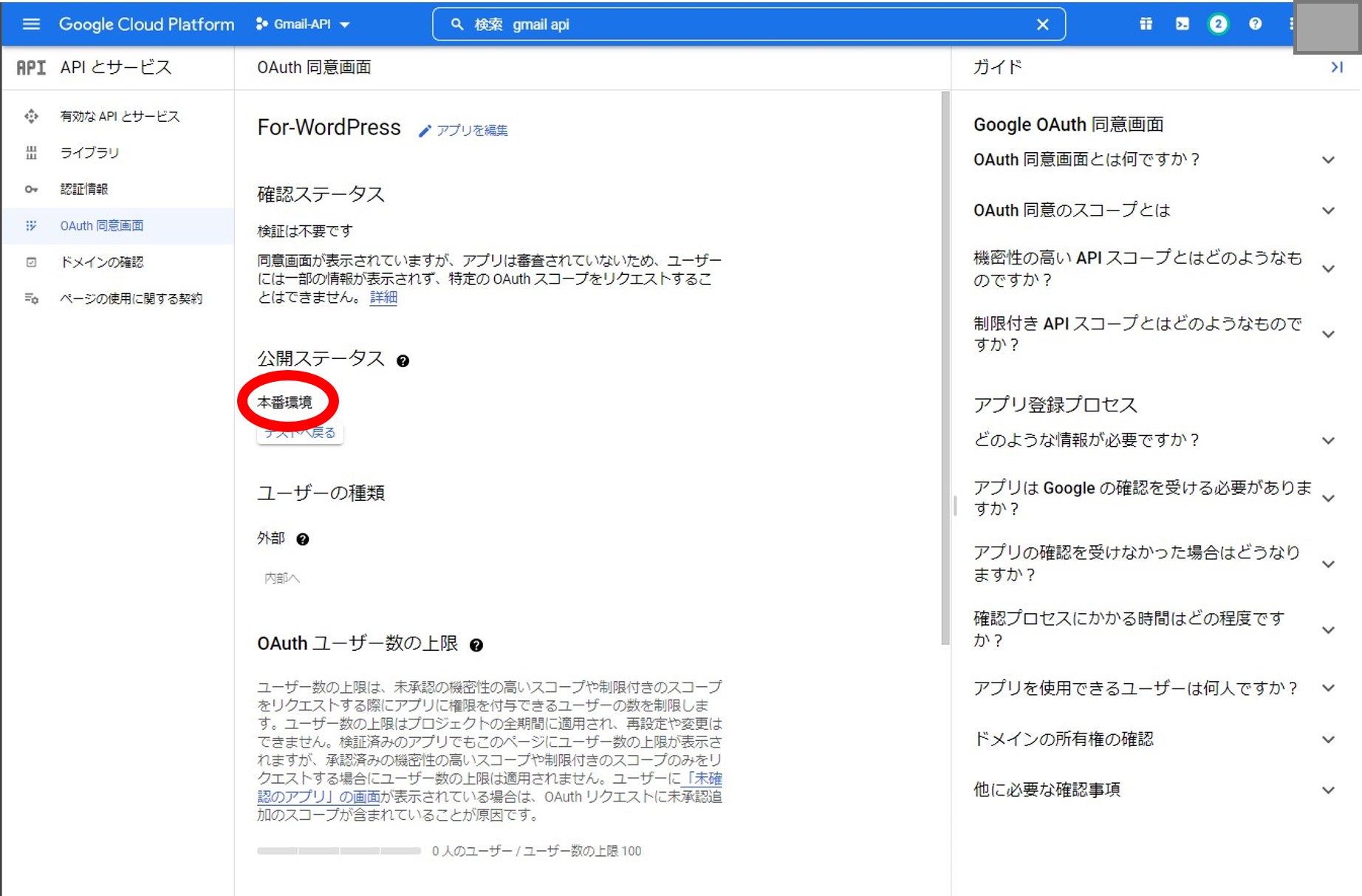The height and width of the screenshot is (896, 1362).
Task: Click help icon beside OAuth ユーザー数の上限
Action: click(x=476, y=645)
